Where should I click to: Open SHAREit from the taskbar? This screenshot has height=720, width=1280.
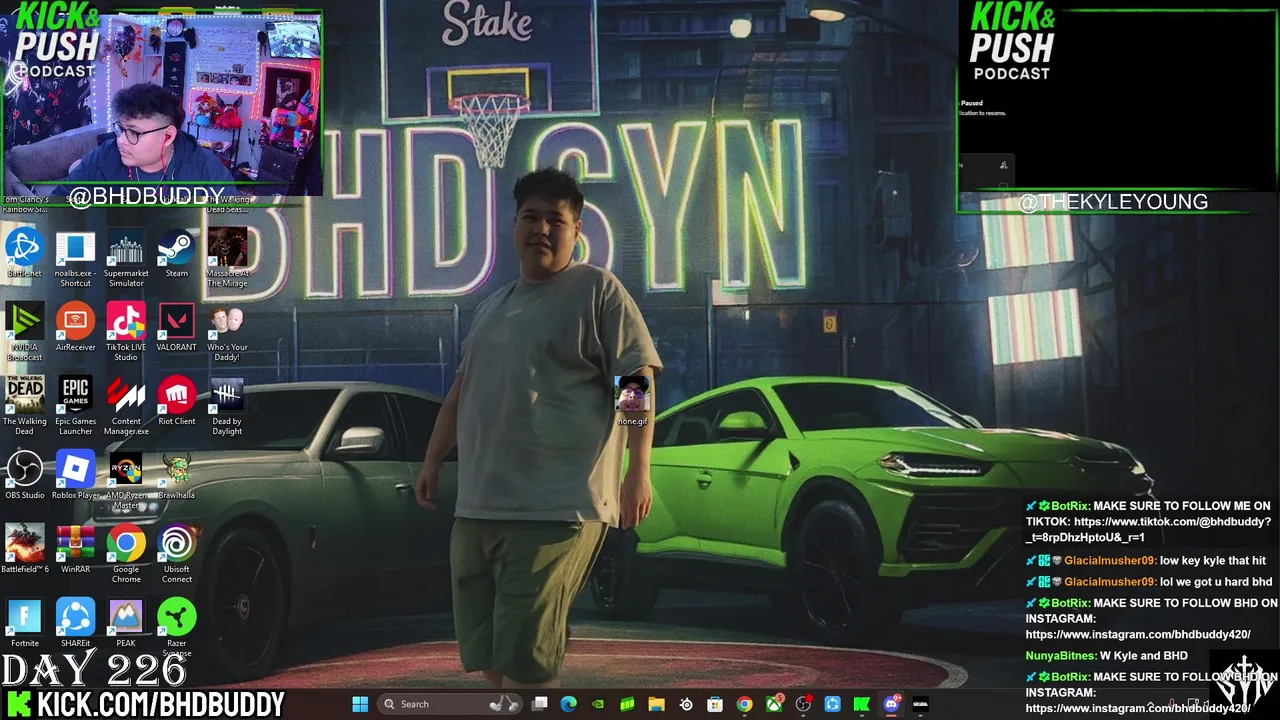tap(832, 704)
